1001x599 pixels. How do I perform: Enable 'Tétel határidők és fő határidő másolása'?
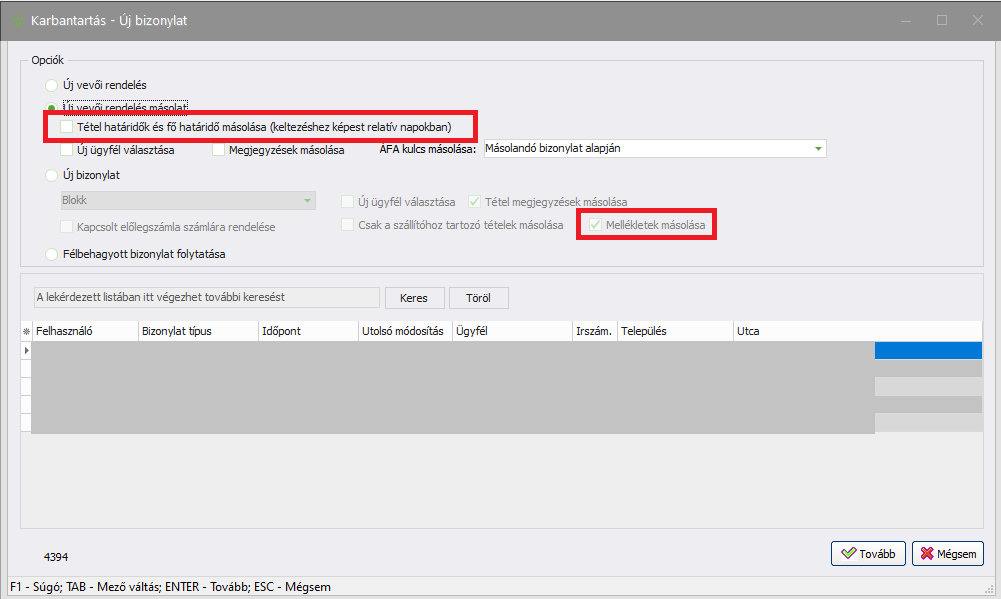[x=67, y=128]
